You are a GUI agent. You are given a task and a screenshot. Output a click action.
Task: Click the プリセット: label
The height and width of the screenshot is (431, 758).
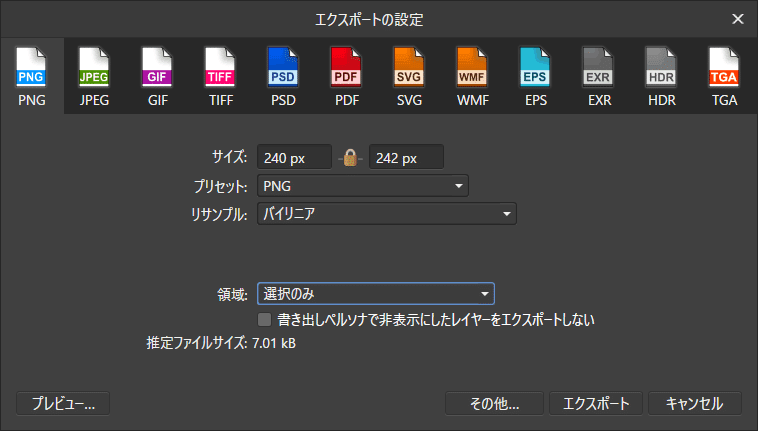pyautogui.click(x=221, y=186)
